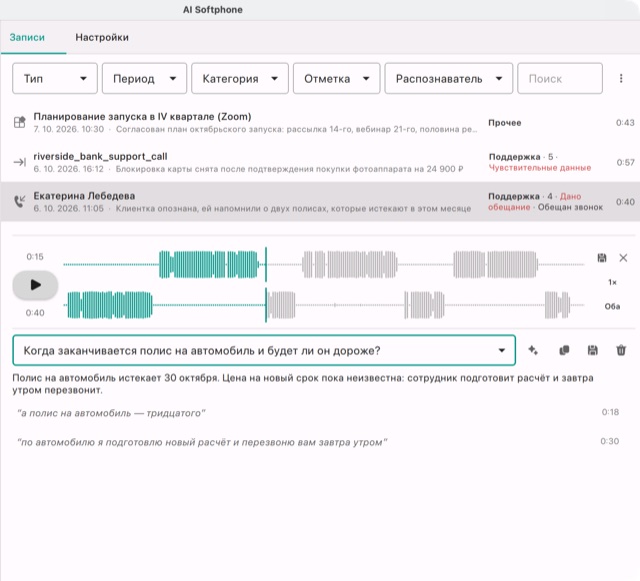Open the Категория filter dropdown
The height and width of the screenshot is (581, 640).
(x=240, y=78)
